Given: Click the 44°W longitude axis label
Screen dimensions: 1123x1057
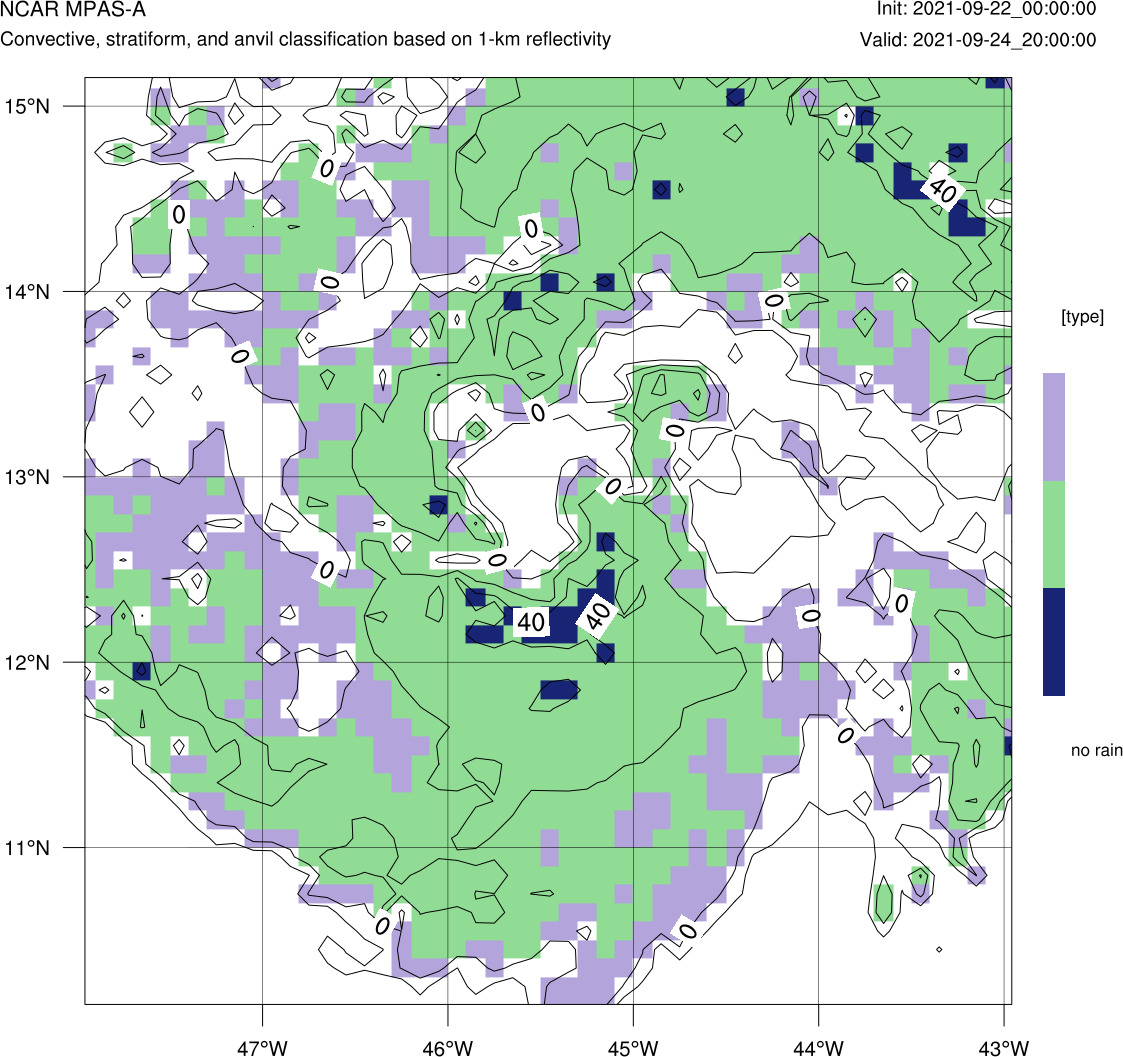Looking at the screenshot, I should point(819,1048).
